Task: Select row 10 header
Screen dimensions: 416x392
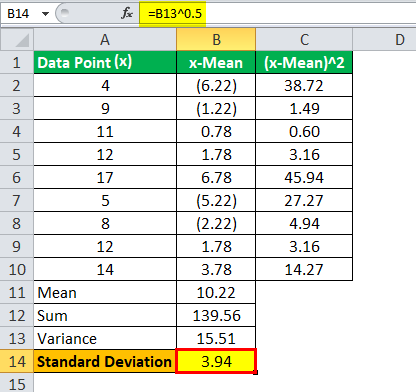Action: 17,269
